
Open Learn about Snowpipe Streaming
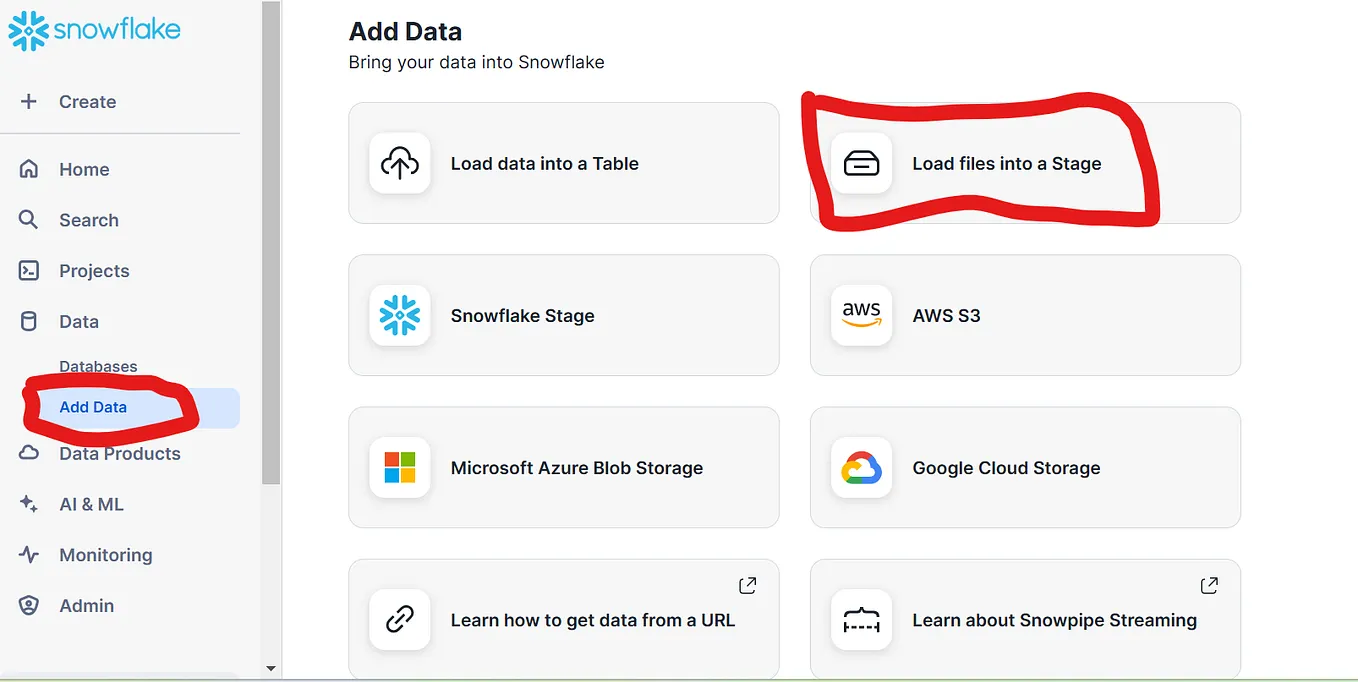point(1025,620)
